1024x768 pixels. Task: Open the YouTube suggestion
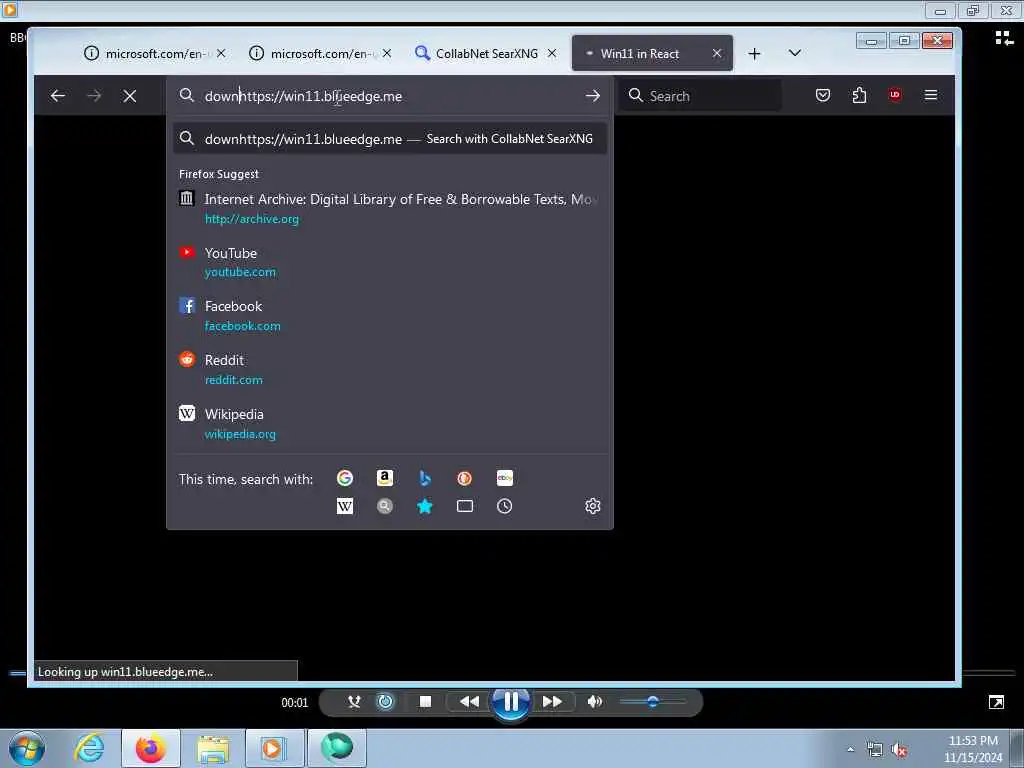pyautogui.click(x=390, y=262)
